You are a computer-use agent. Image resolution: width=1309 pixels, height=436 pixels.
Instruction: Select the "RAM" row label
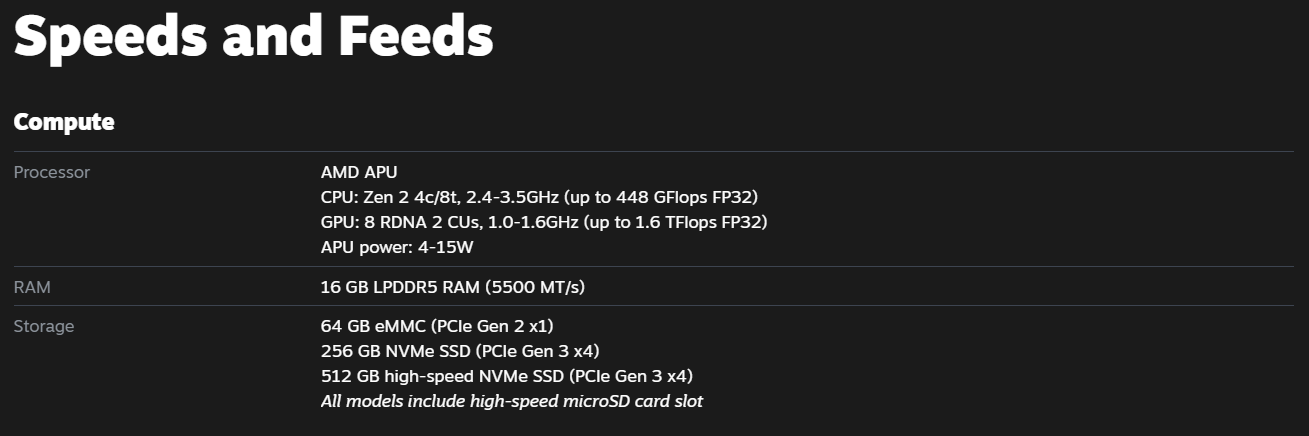pos(32,288)
